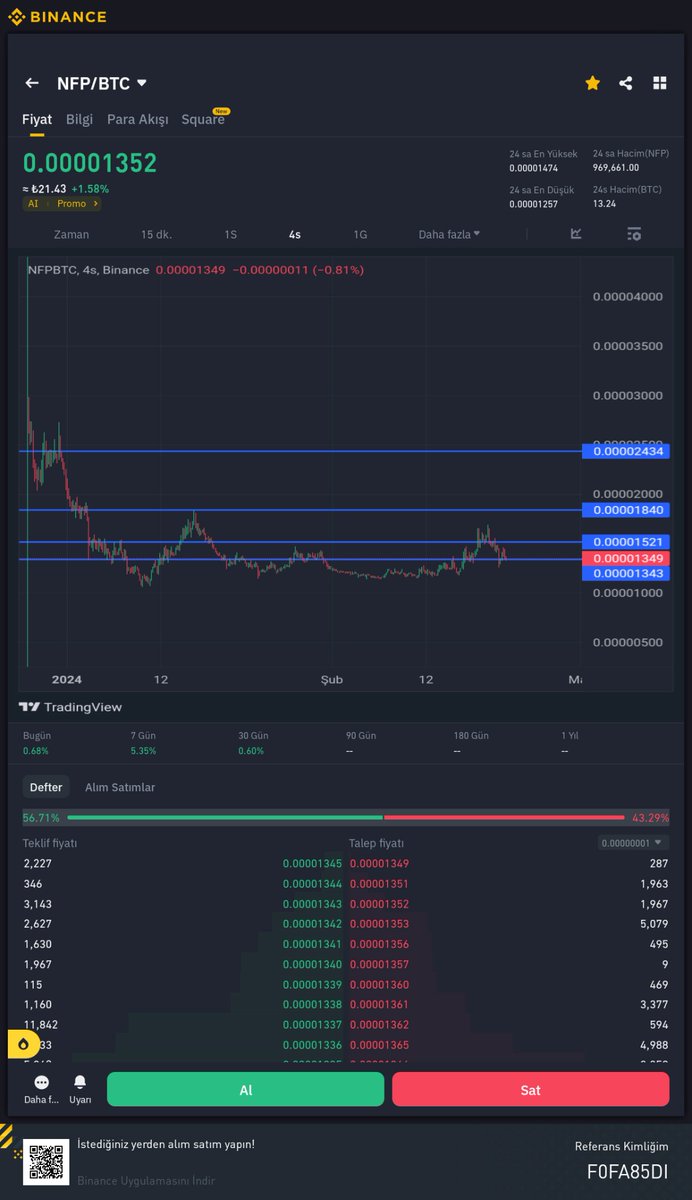Viewport: 692px width, 1200px height.
Task: Select bid price 0.00001345
Action: click(x=312, y=864)
